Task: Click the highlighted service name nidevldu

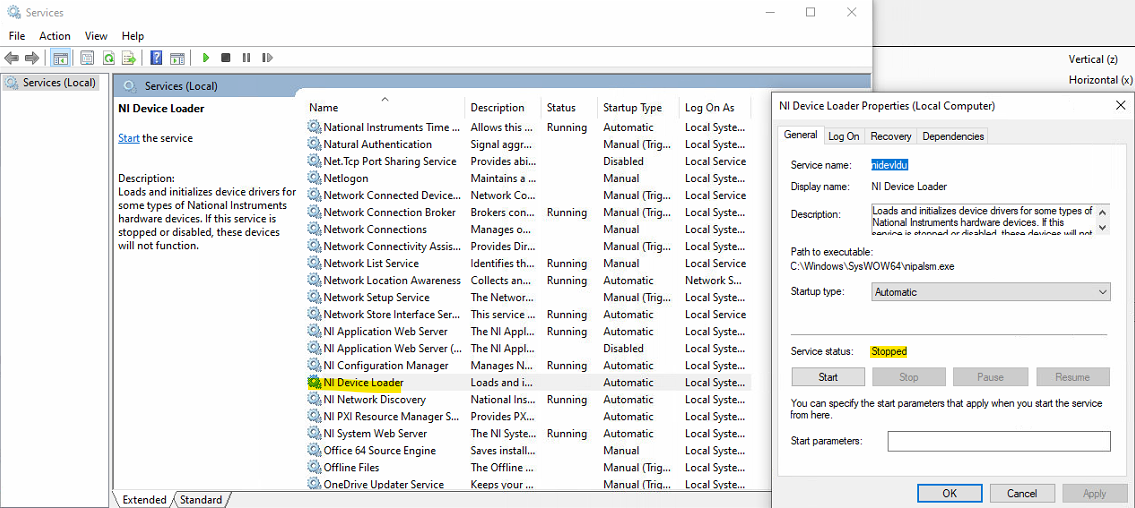Action: [x=889, y=165]
